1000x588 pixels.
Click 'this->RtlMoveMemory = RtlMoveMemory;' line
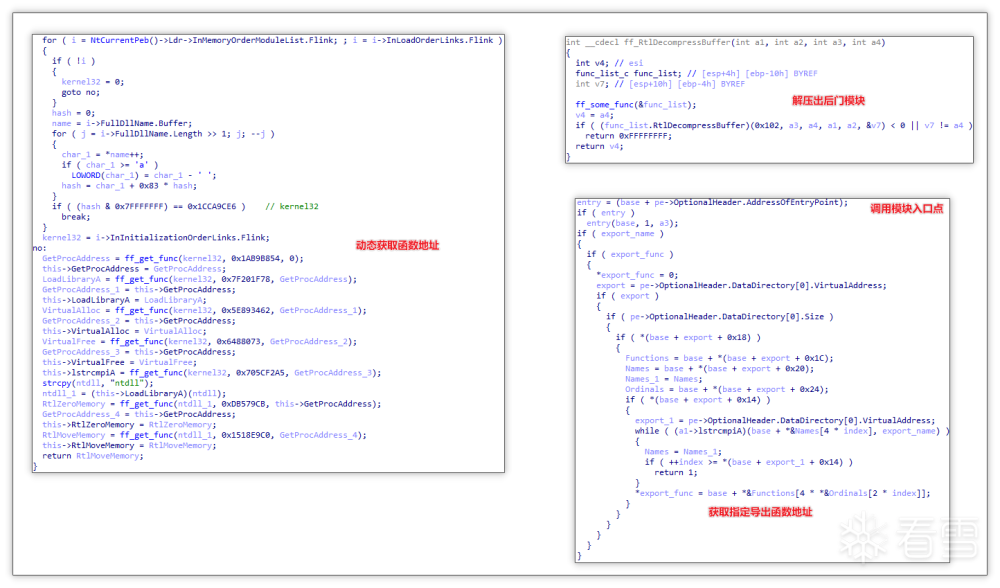(129, 445)
